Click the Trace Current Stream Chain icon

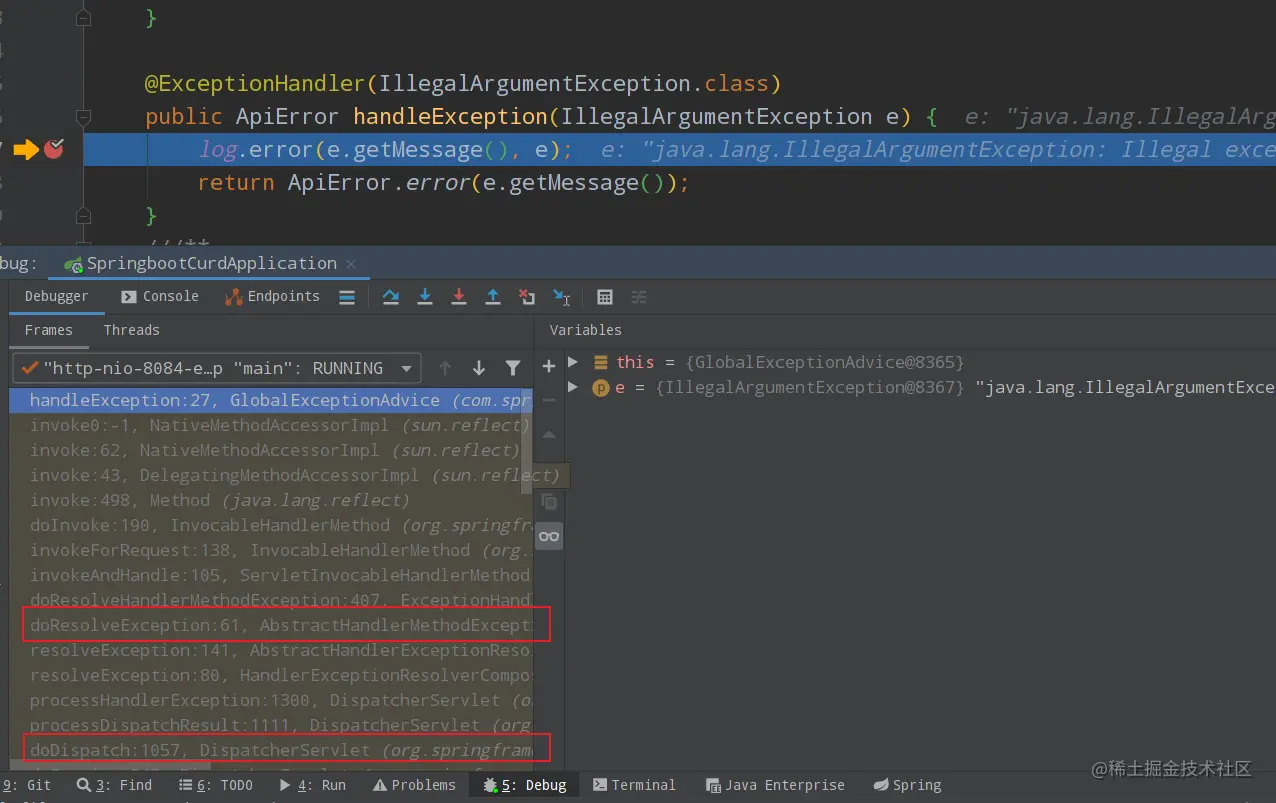coord(639,297)
